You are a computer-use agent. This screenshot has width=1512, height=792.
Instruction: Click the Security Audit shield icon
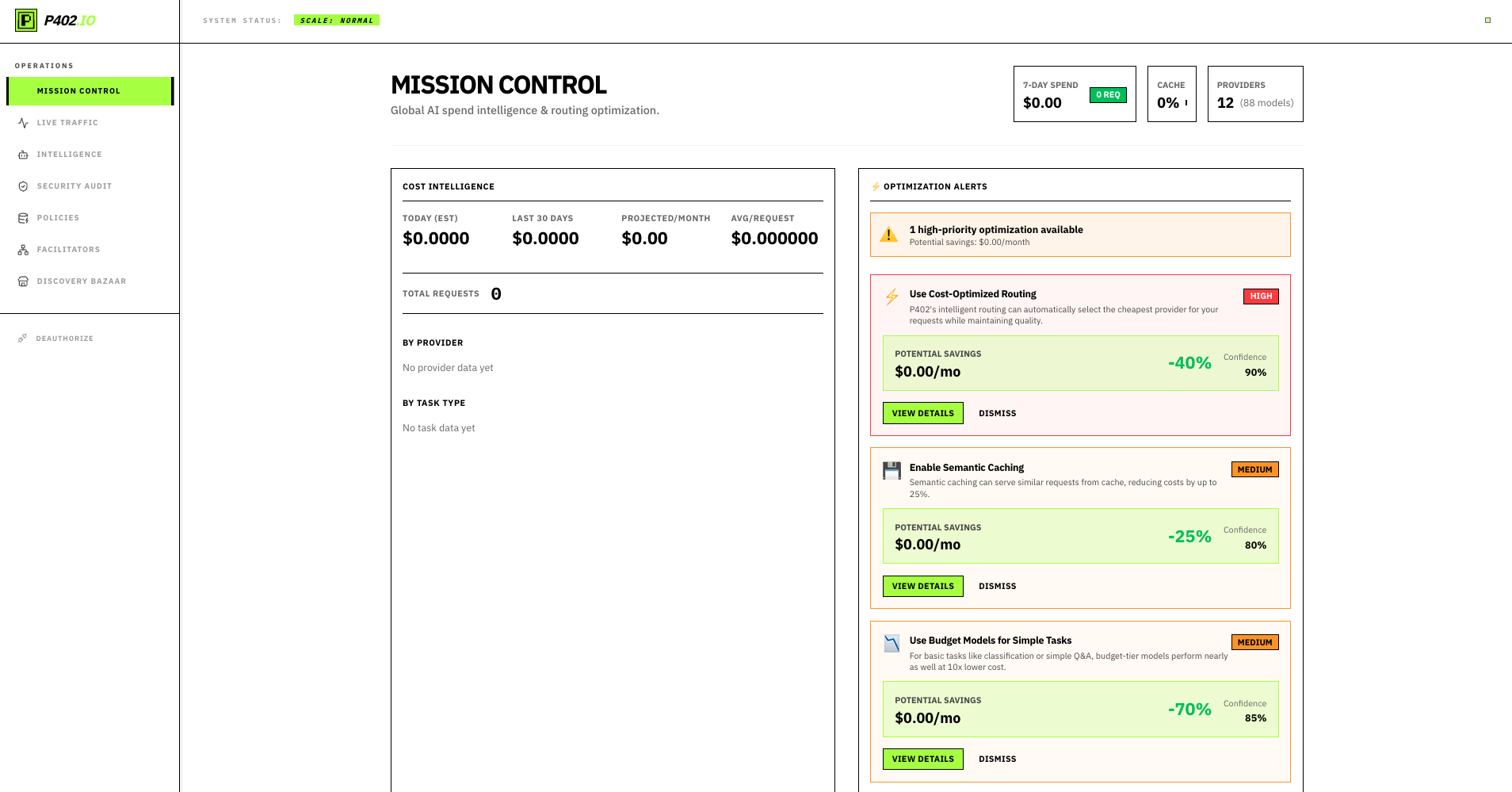tap(23, 186)
